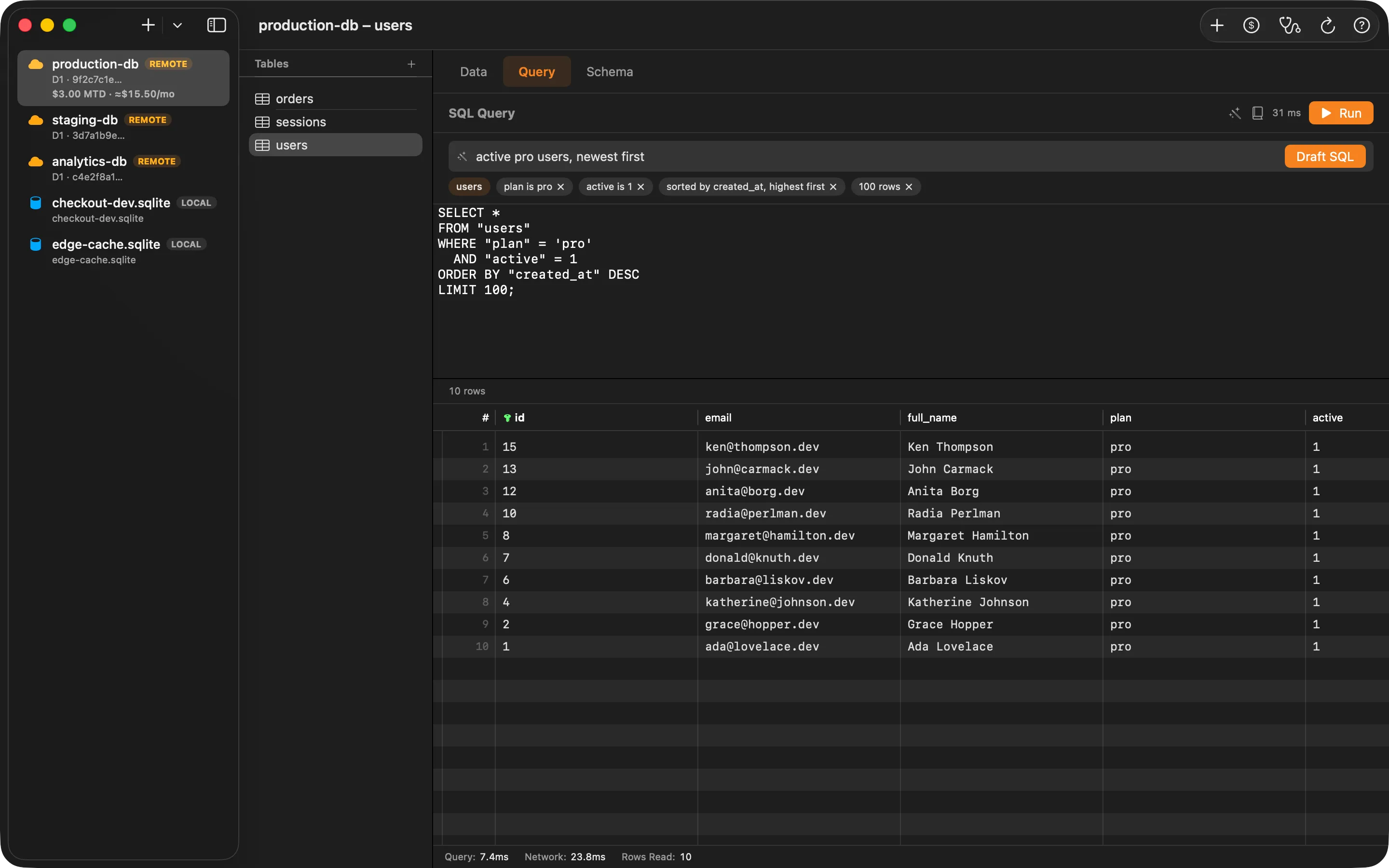Click the plus icon in the top-right toolbar

tap(1217, 25)
